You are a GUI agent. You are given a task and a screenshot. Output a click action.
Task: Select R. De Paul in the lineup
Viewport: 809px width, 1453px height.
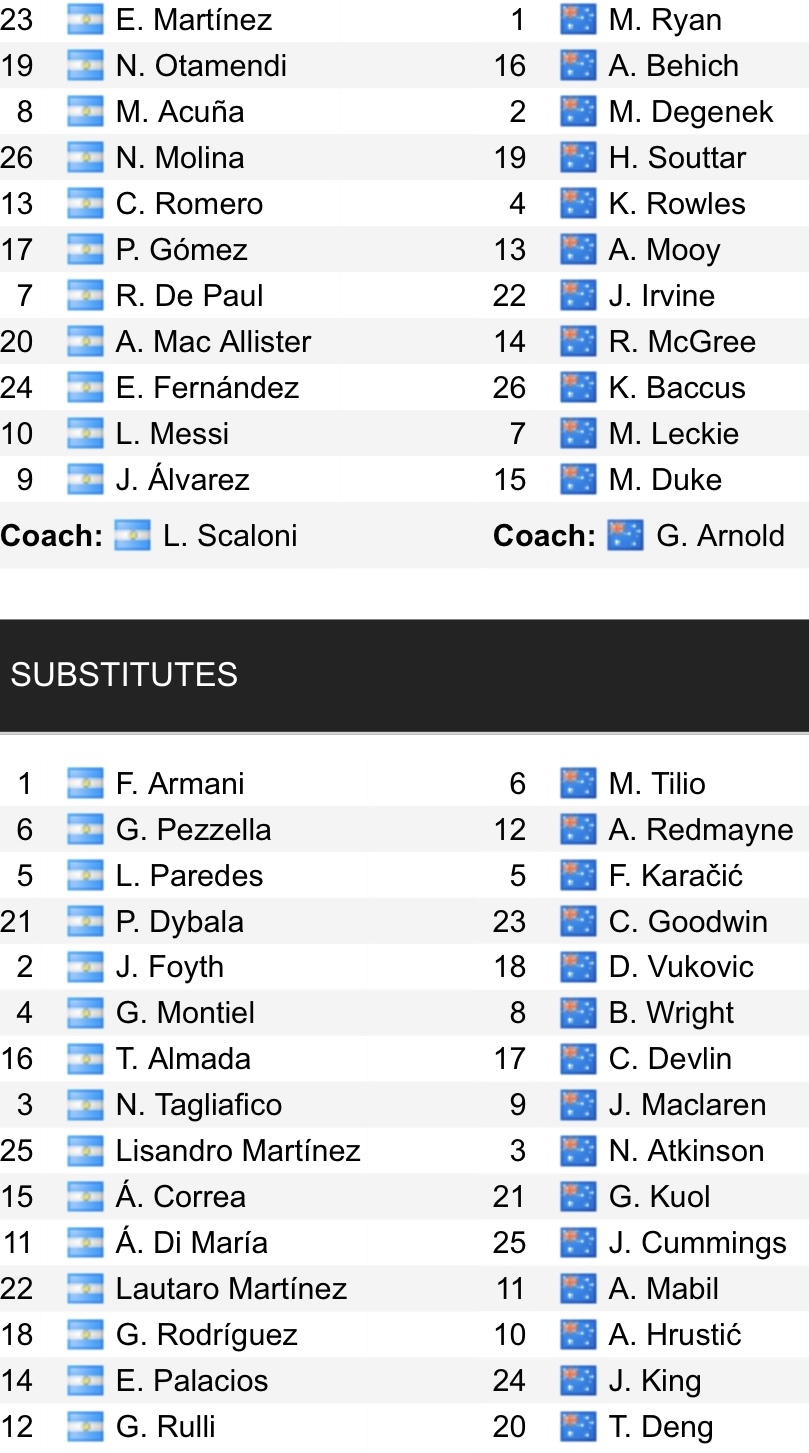click(190, 296)
